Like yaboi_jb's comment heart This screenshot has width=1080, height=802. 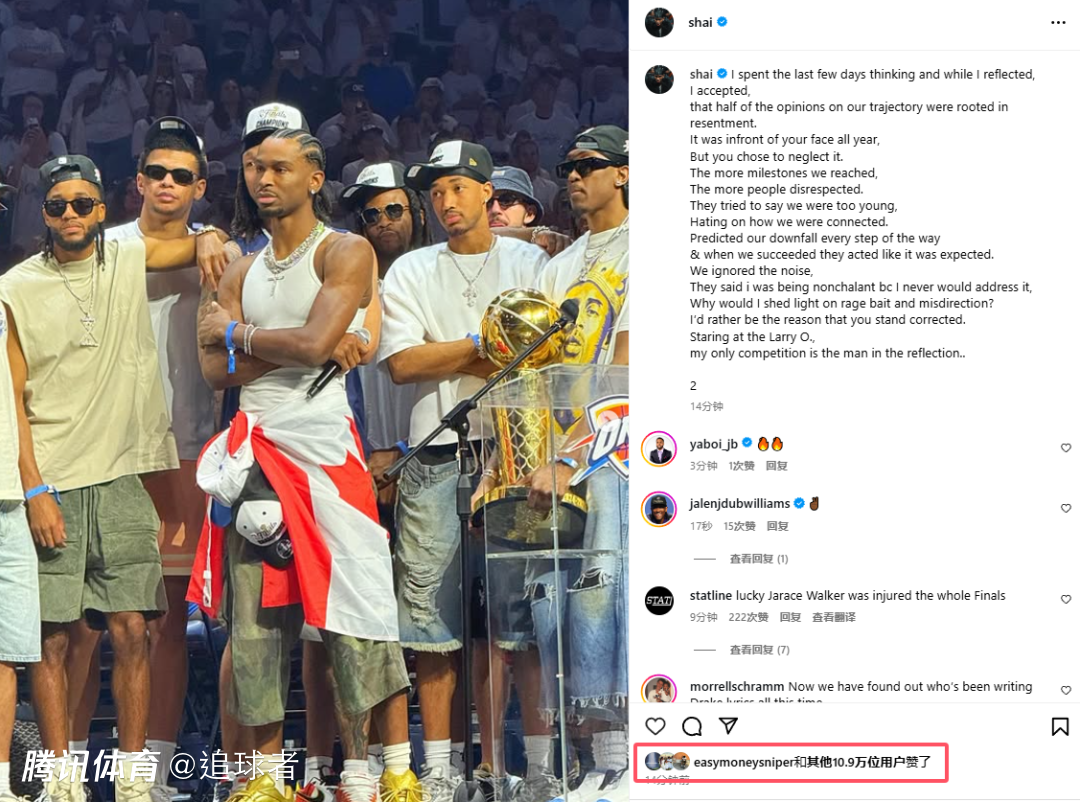(1066, 448)
